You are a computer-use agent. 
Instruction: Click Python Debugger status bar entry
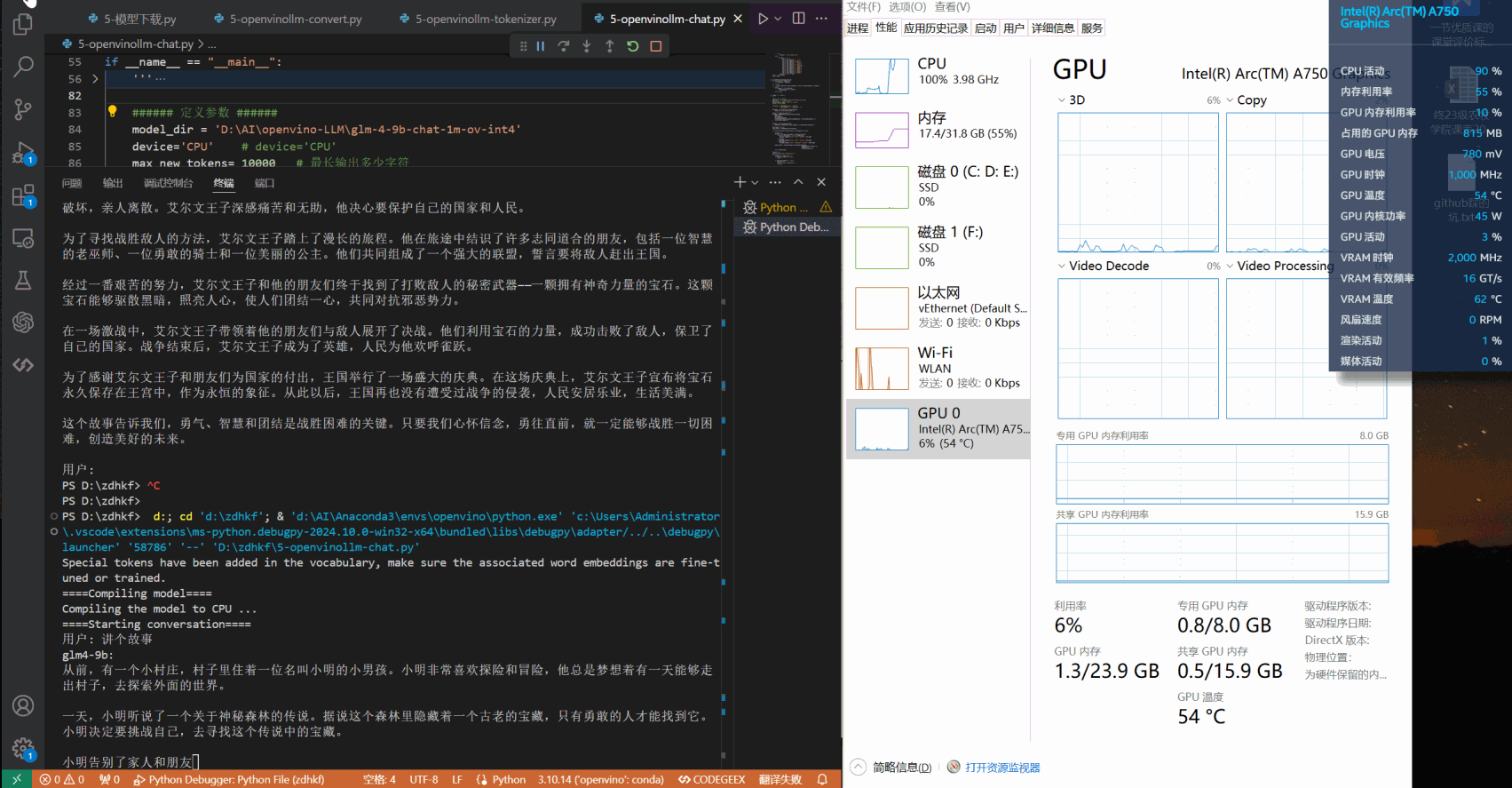click(229, 779)
